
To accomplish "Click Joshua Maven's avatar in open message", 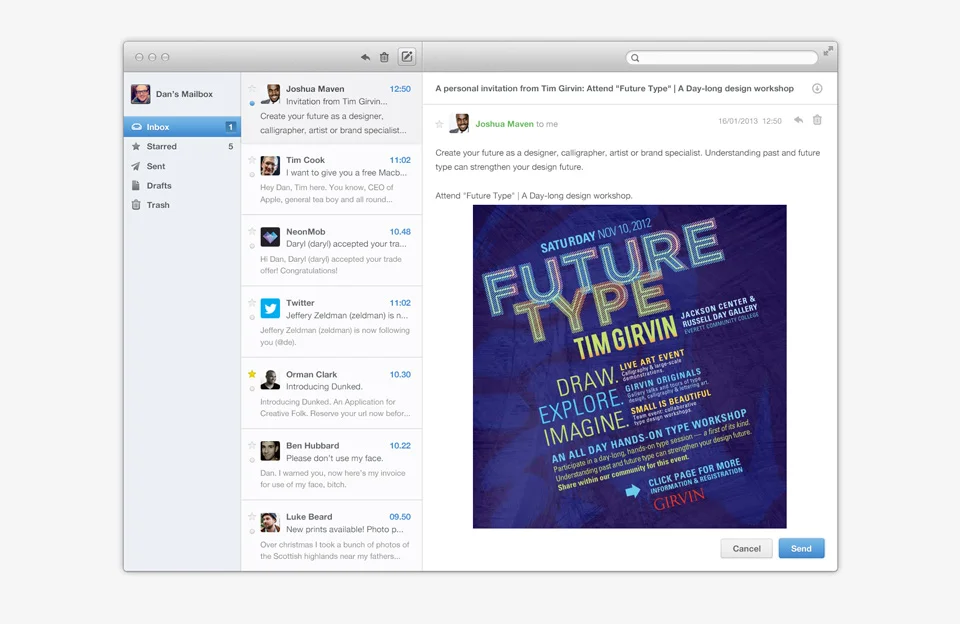I will pos(459,123).
